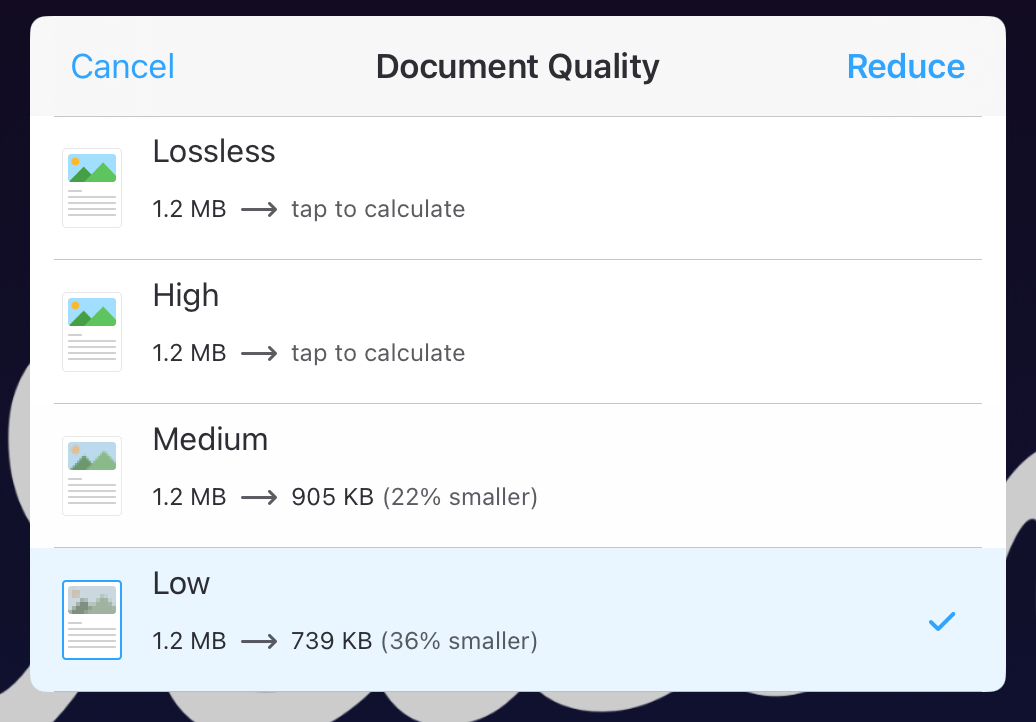The image size is (1036, 722).
Task: Select the High quality option
Action: [518, 332]
